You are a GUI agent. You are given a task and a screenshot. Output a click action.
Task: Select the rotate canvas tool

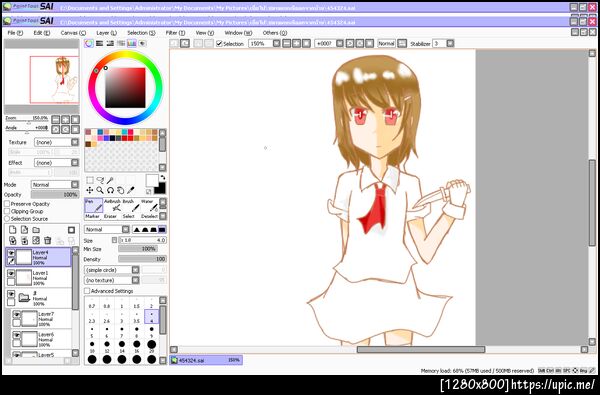coord(110,190)
